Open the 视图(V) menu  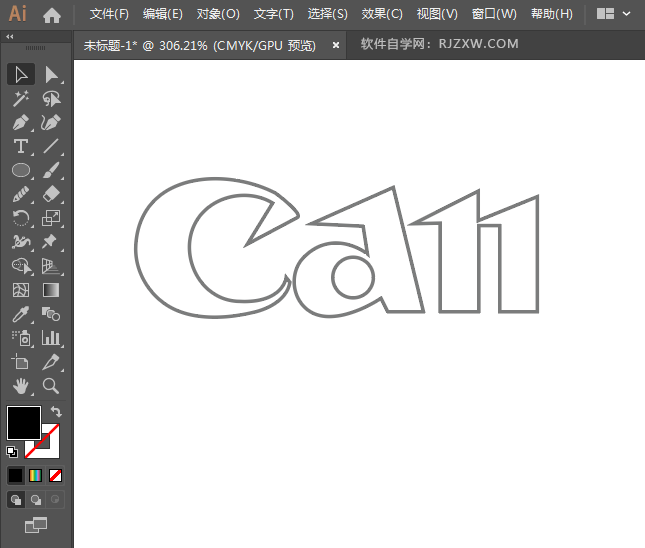437,14
